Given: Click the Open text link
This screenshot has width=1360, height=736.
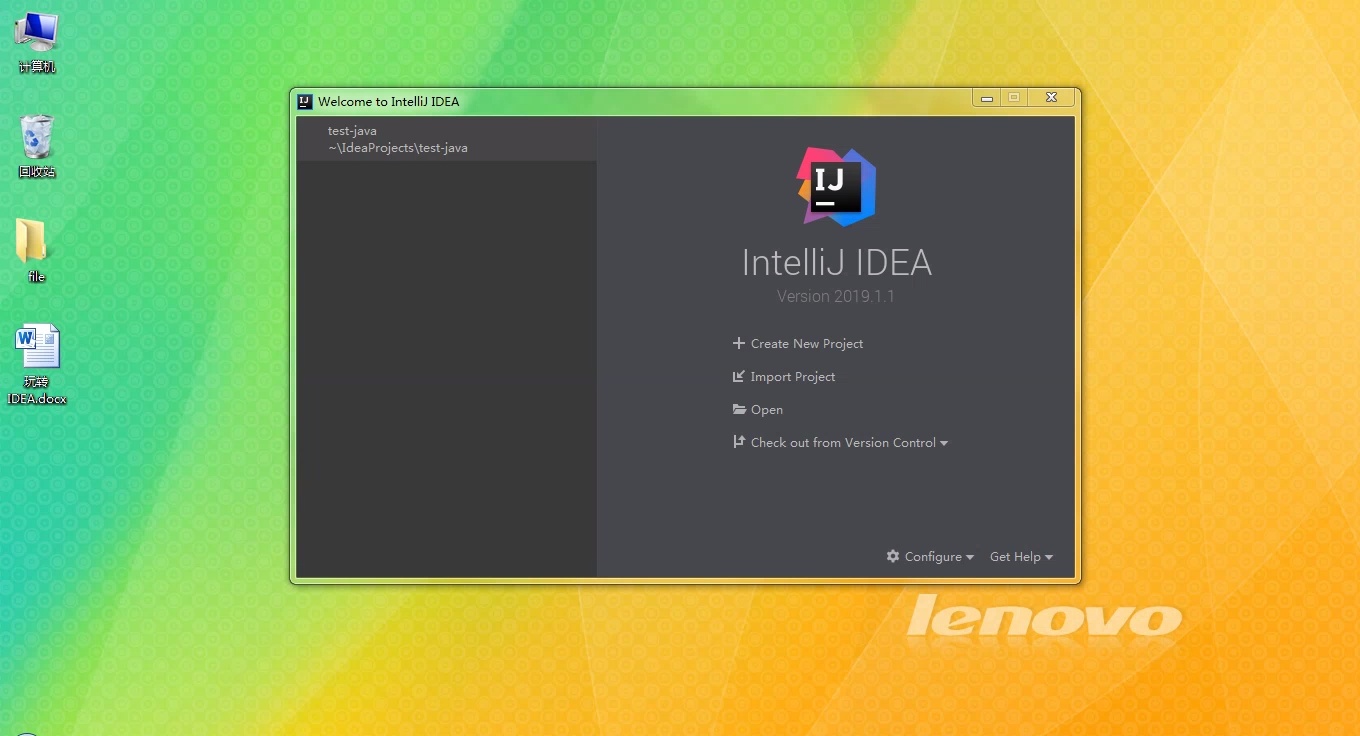Looking at the screenshot, I should pyautogui.click(x=767, y=410).
